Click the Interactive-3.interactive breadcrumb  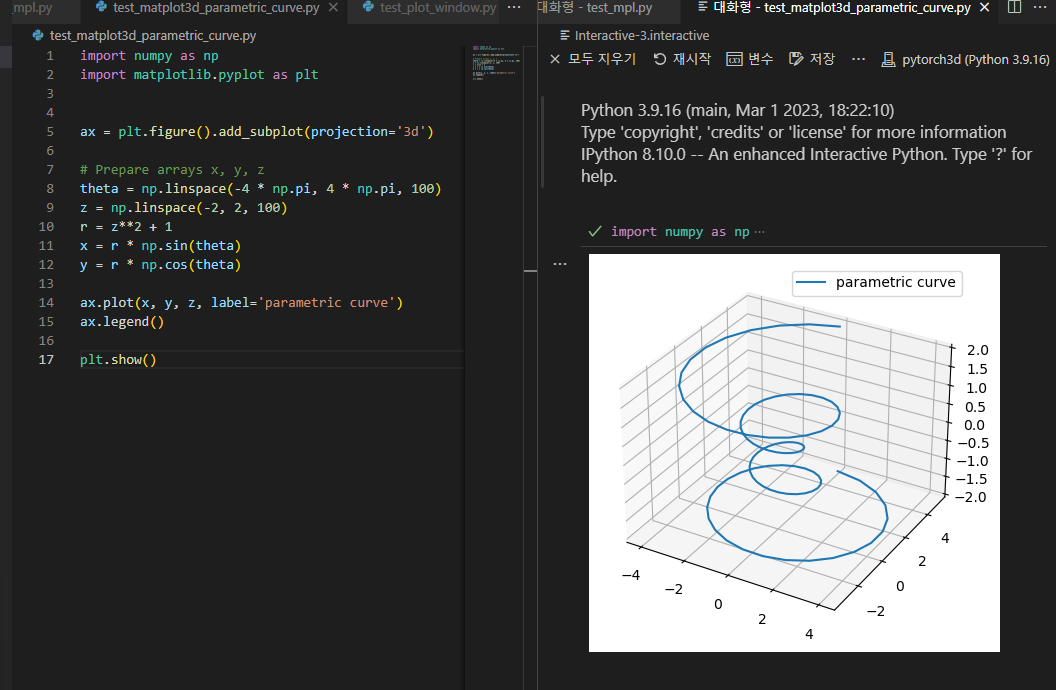634,36
